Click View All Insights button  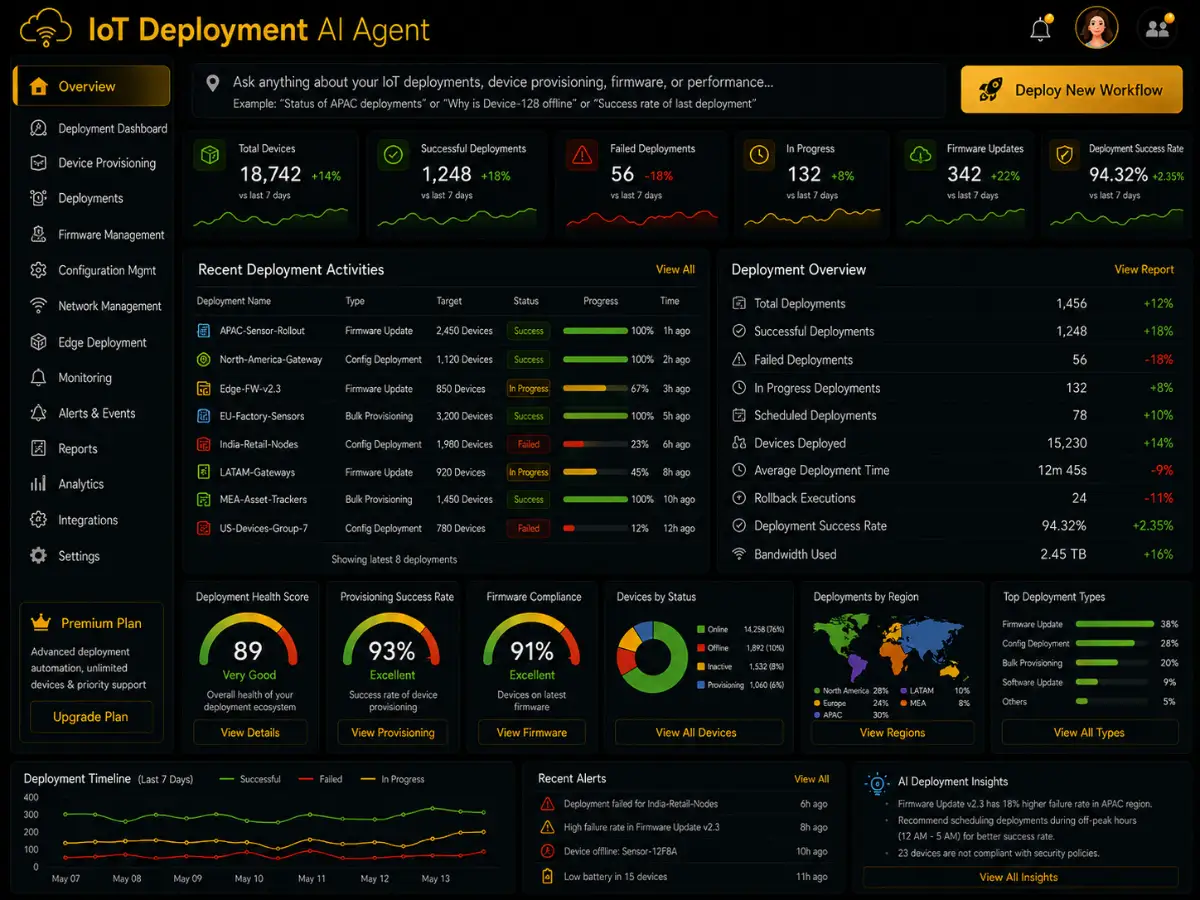[x=1019, y=877]
